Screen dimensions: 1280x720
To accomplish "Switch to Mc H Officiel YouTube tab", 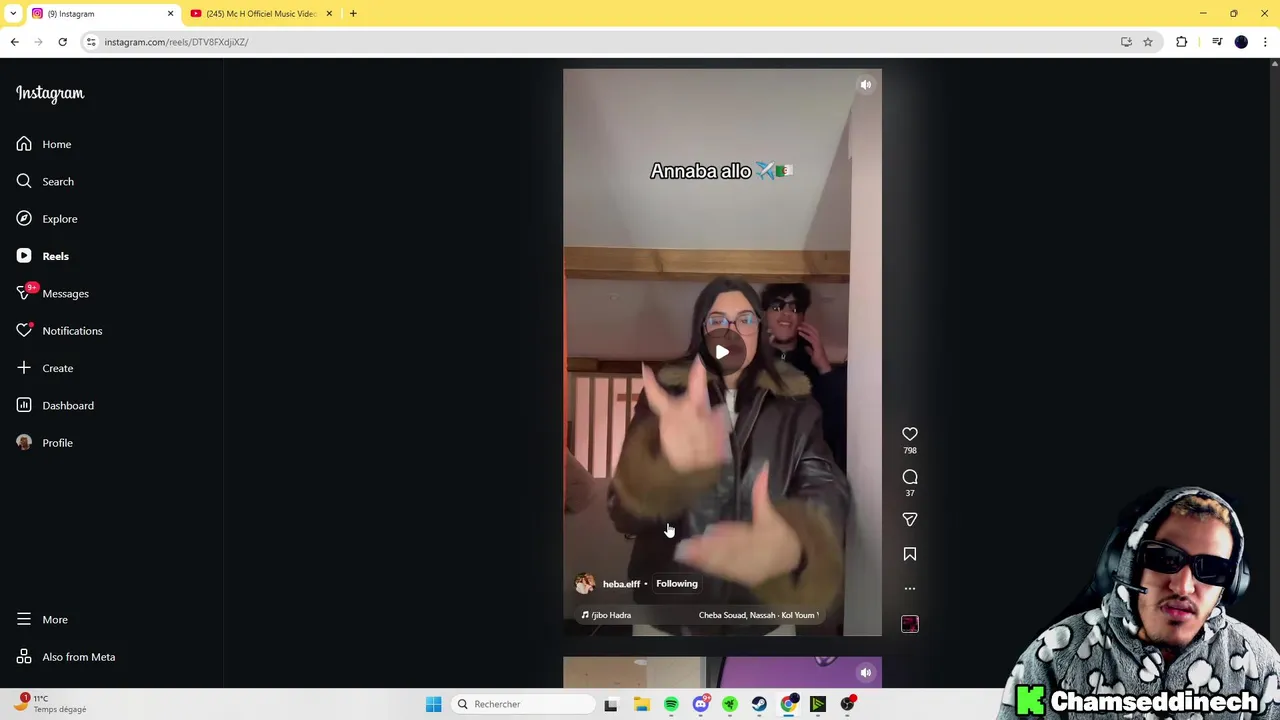I will 260,14.
